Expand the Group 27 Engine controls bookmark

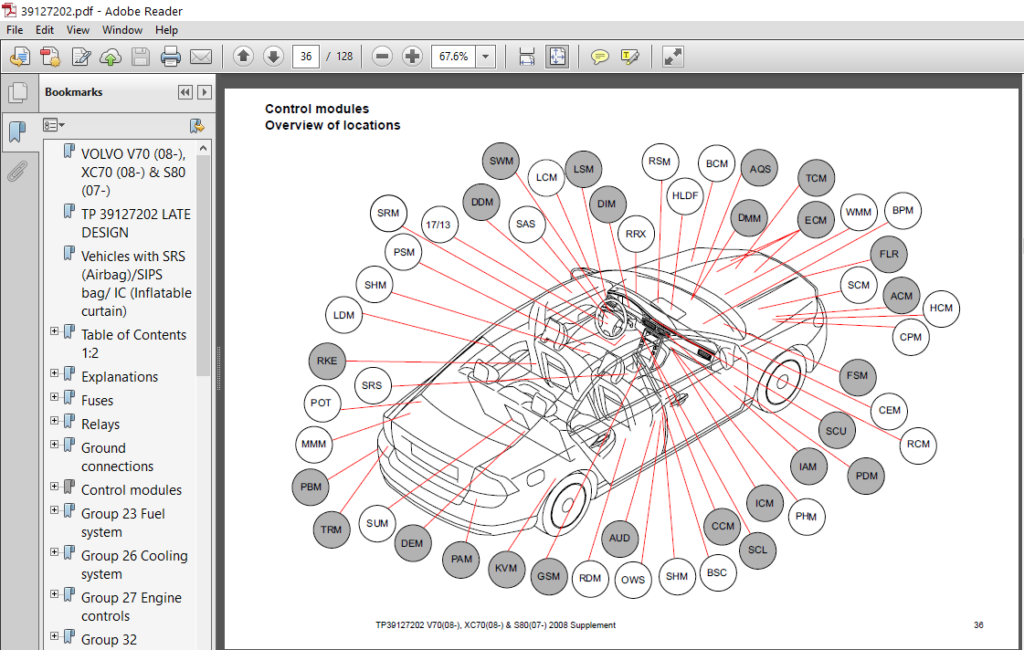coord(55,594)
